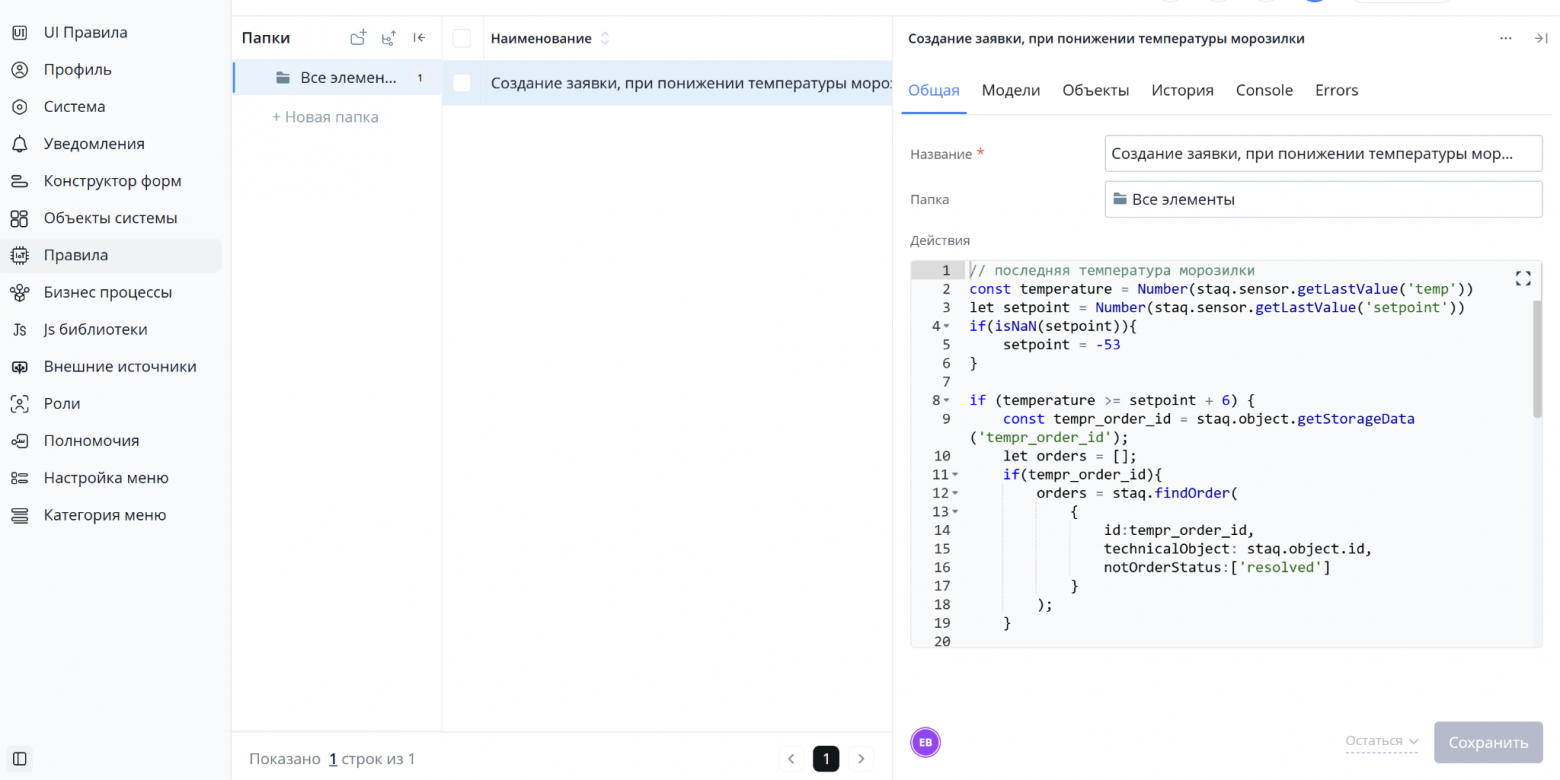Tick the select-all checkbox in the table header

point(462,38)
